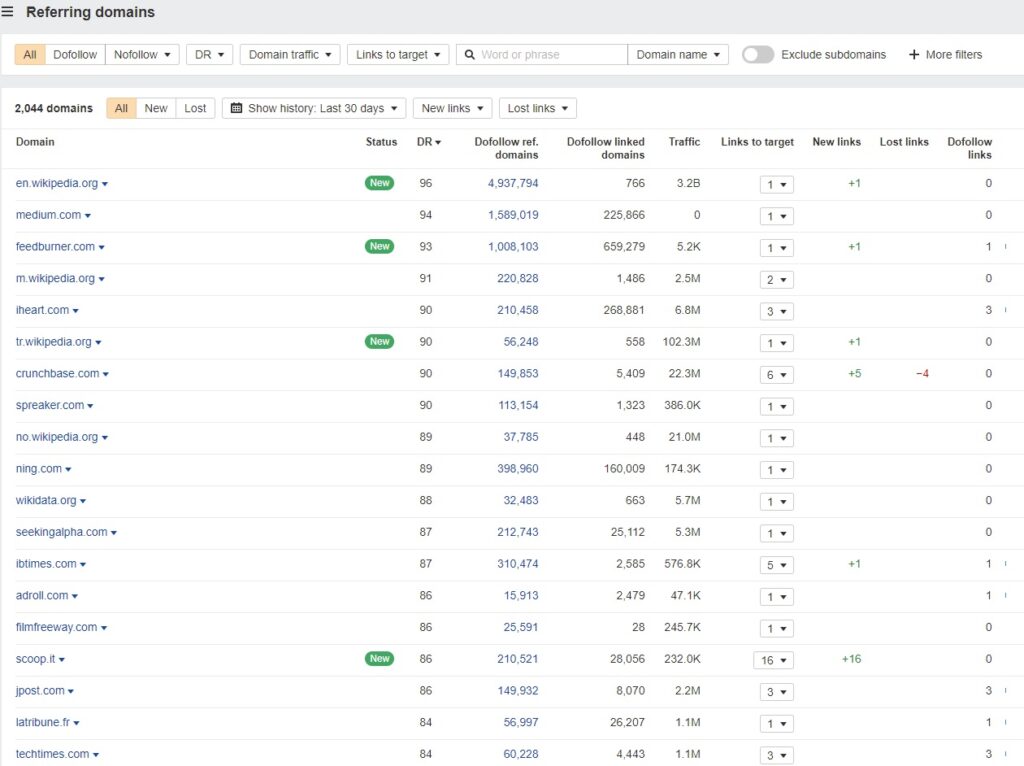Open the Lost links dropdown
The height and width of the screenshot is (766, 1024).
537,108
